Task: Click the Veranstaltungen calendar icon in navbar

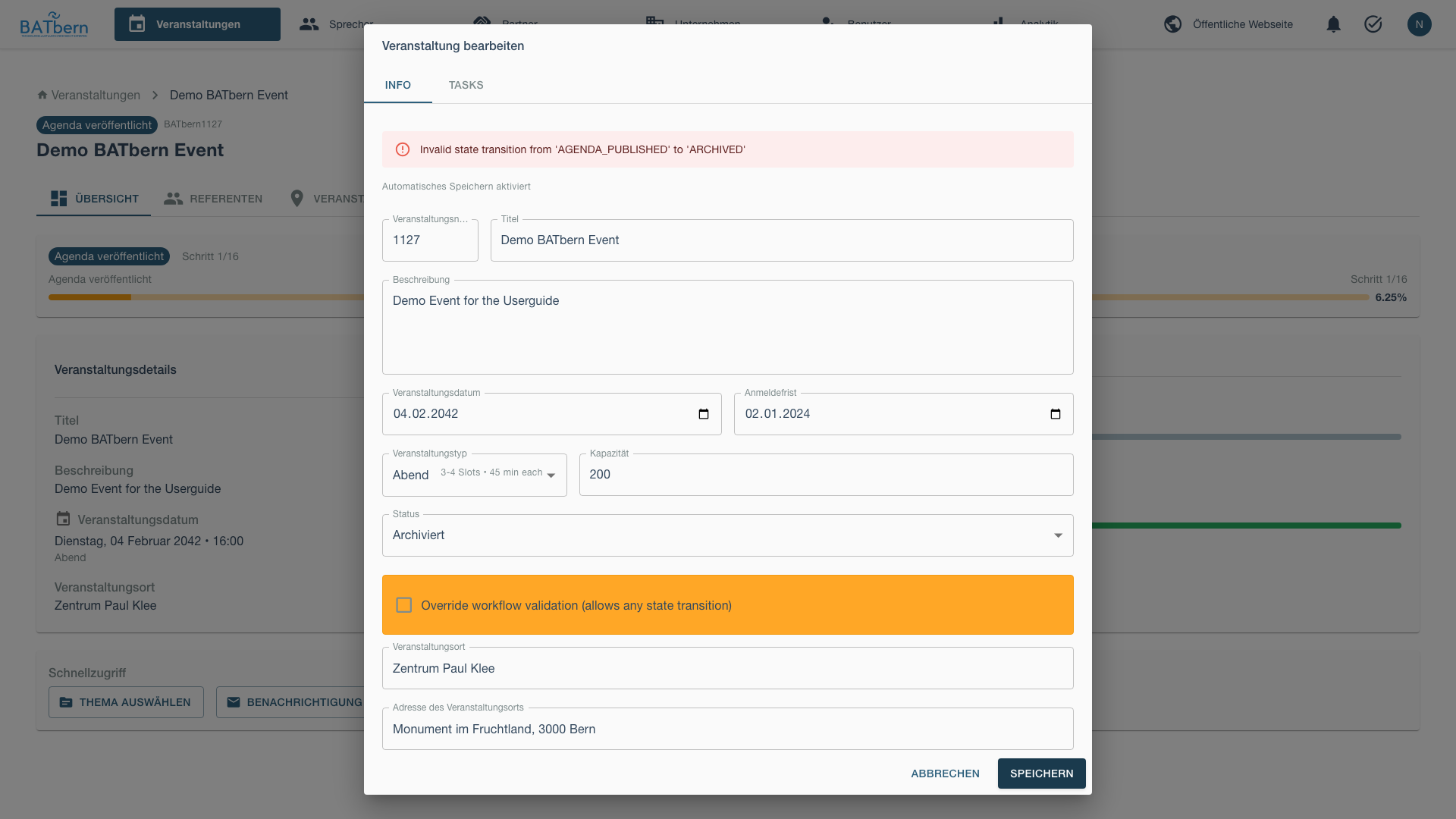Action: click(136, 24)
